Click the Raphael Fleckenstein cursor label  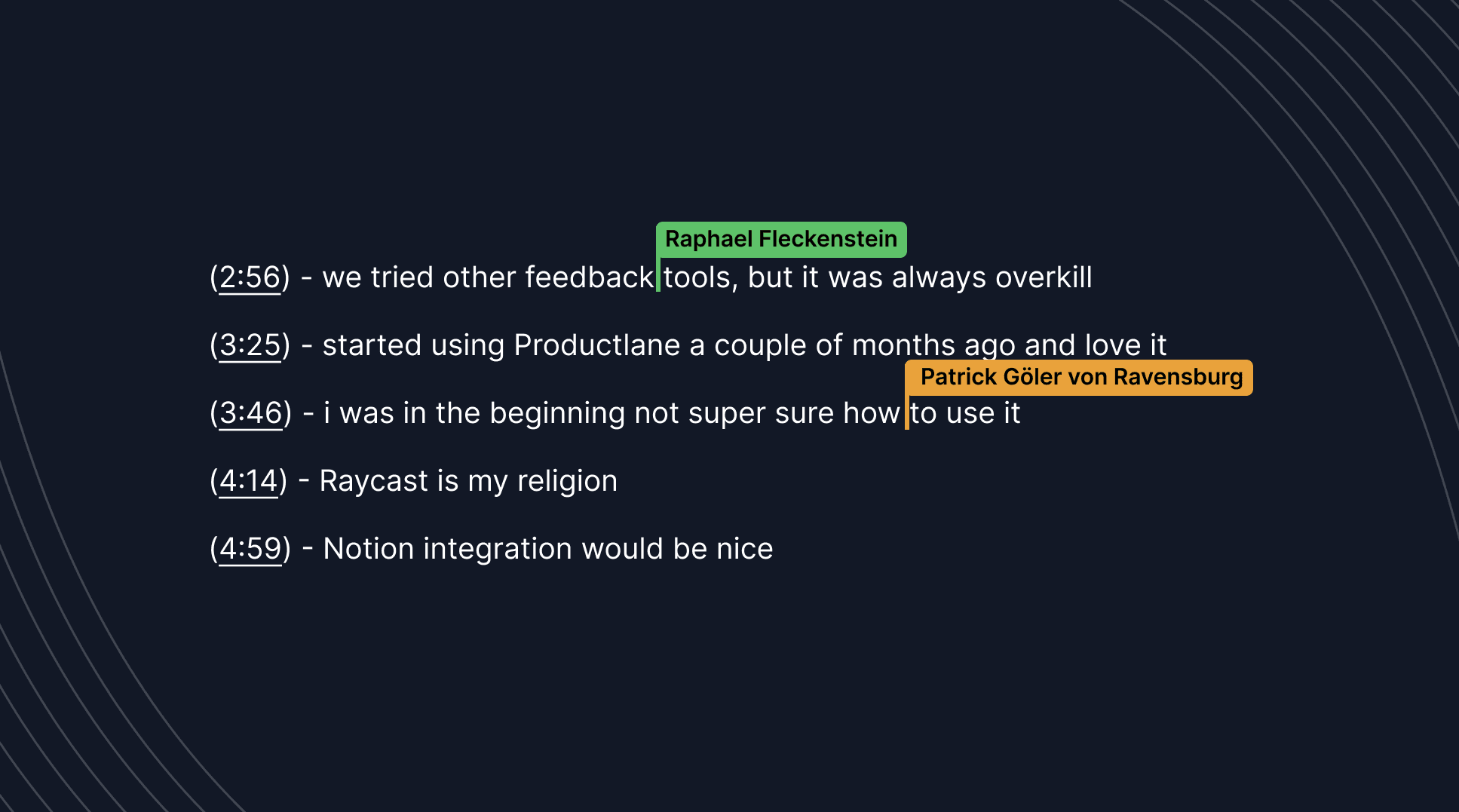pos(780,240)
